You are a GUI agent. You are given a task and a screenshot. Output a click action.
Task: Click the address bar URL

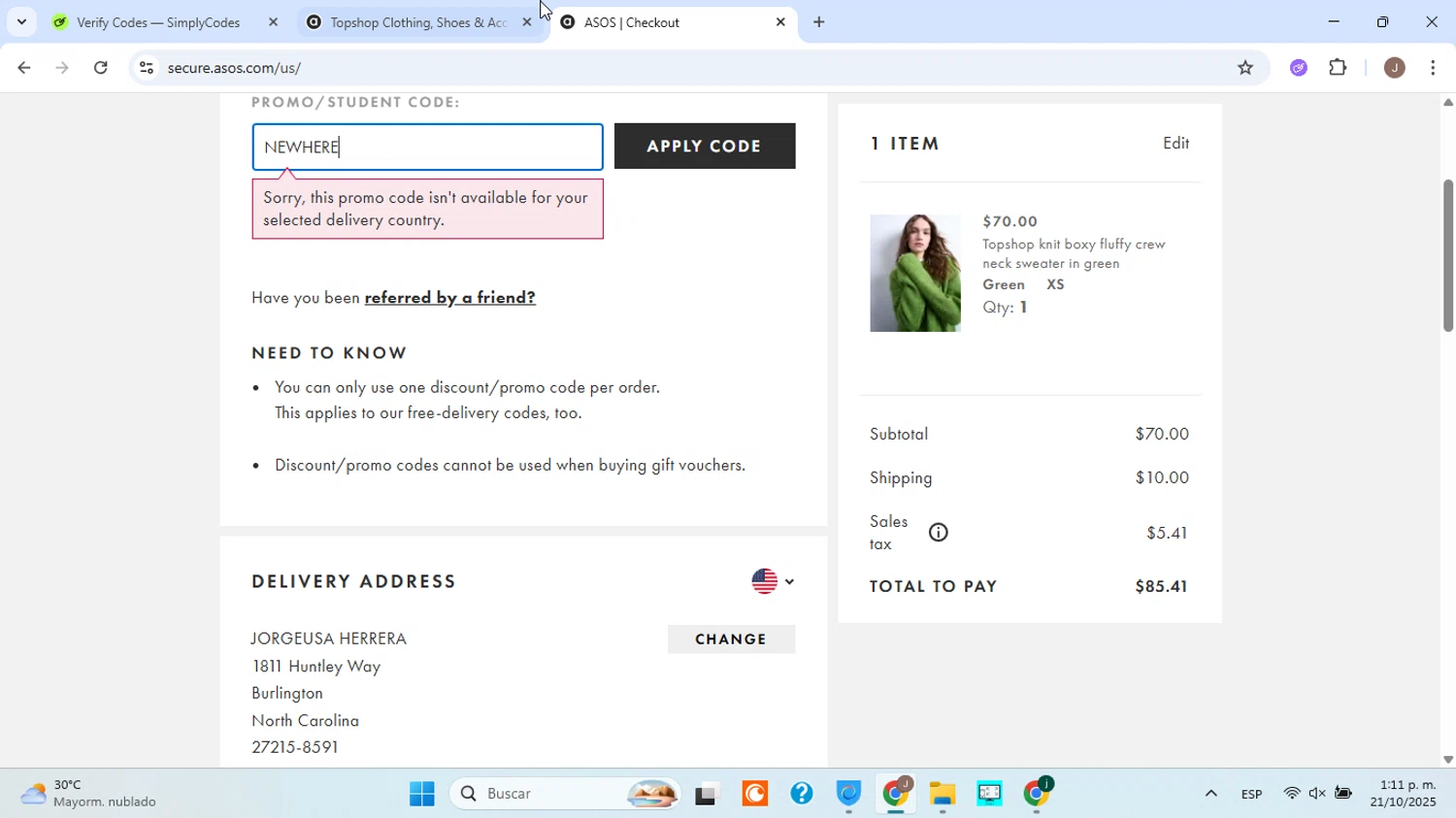pyautogui.click(x=234, y=68)
